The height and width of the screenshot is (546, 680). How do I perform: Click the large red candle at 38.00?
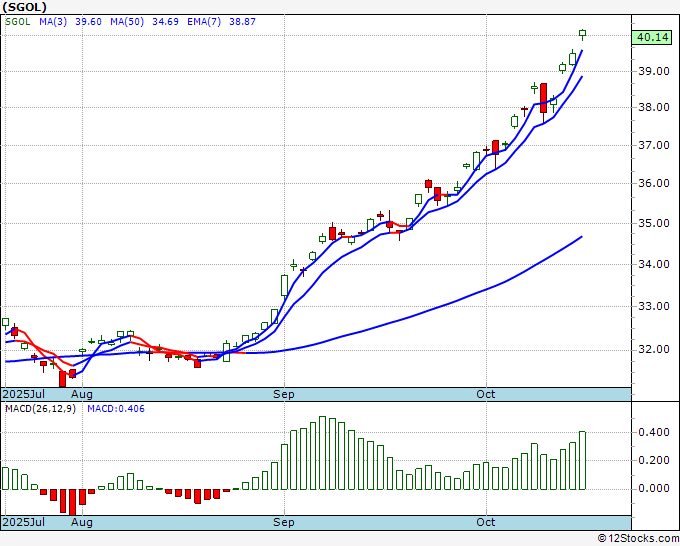tap(543, 98)
